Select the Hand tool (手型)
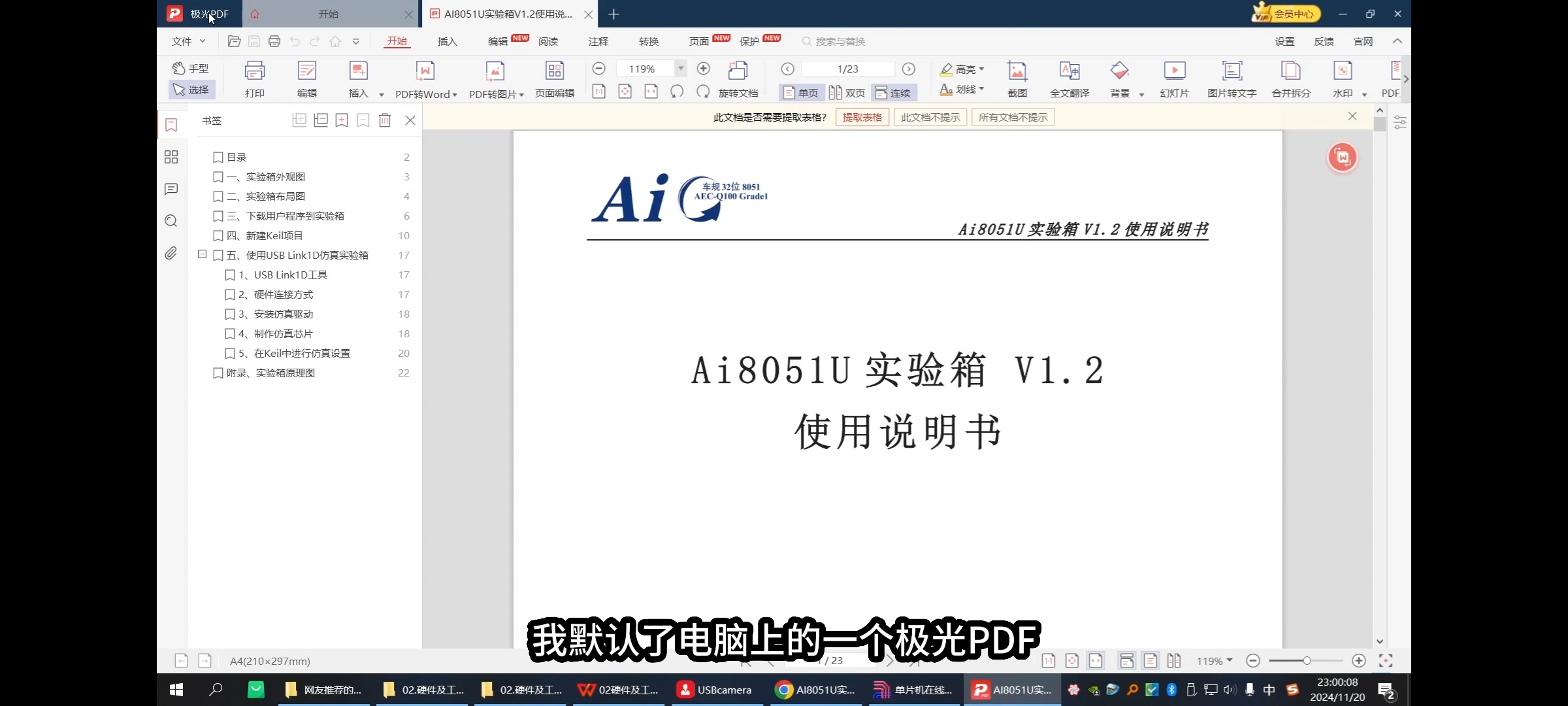The image size is (1568, 706). point(191,68)
